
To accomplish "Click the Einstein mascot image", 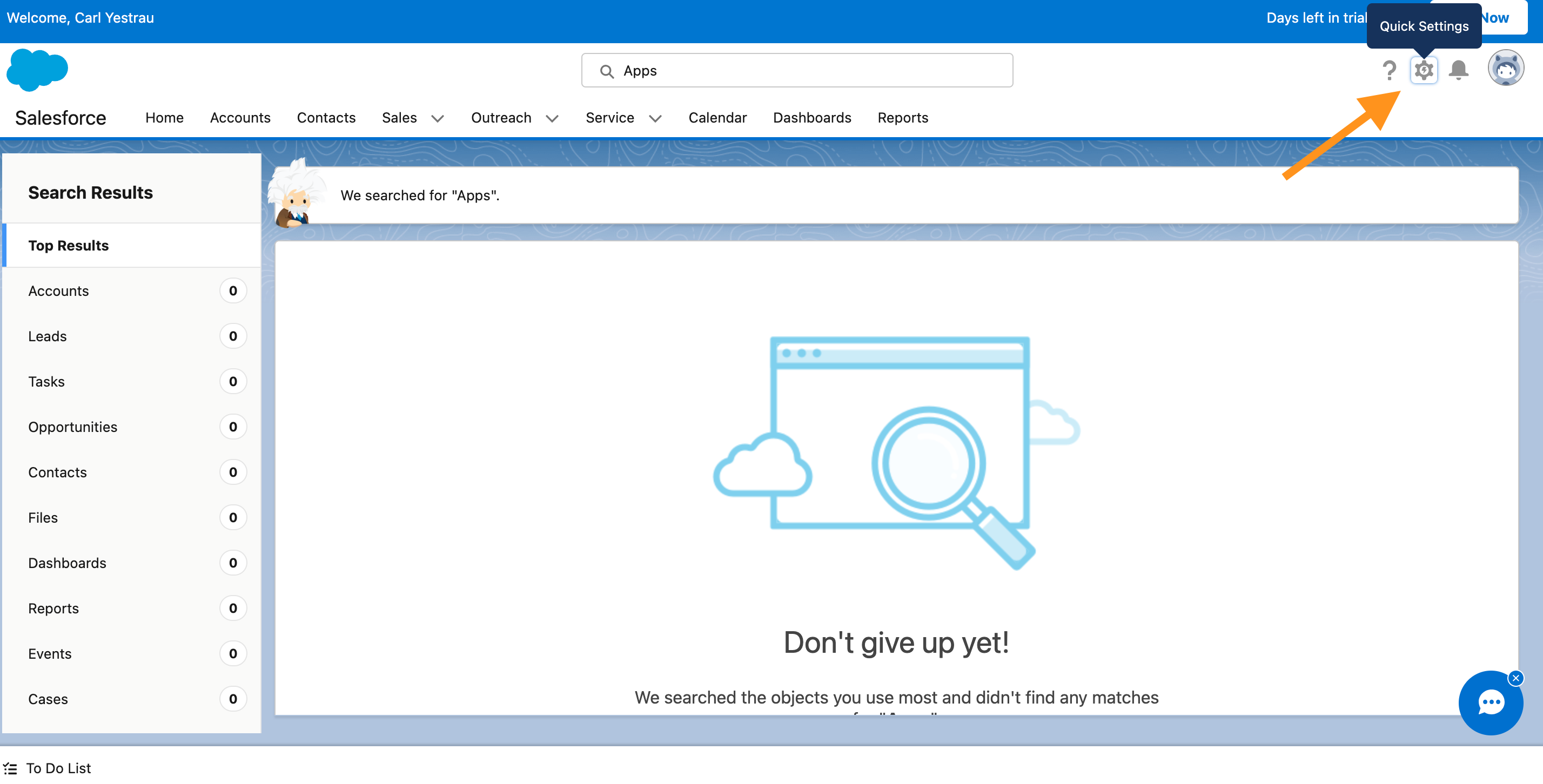I will coord(297,193).
